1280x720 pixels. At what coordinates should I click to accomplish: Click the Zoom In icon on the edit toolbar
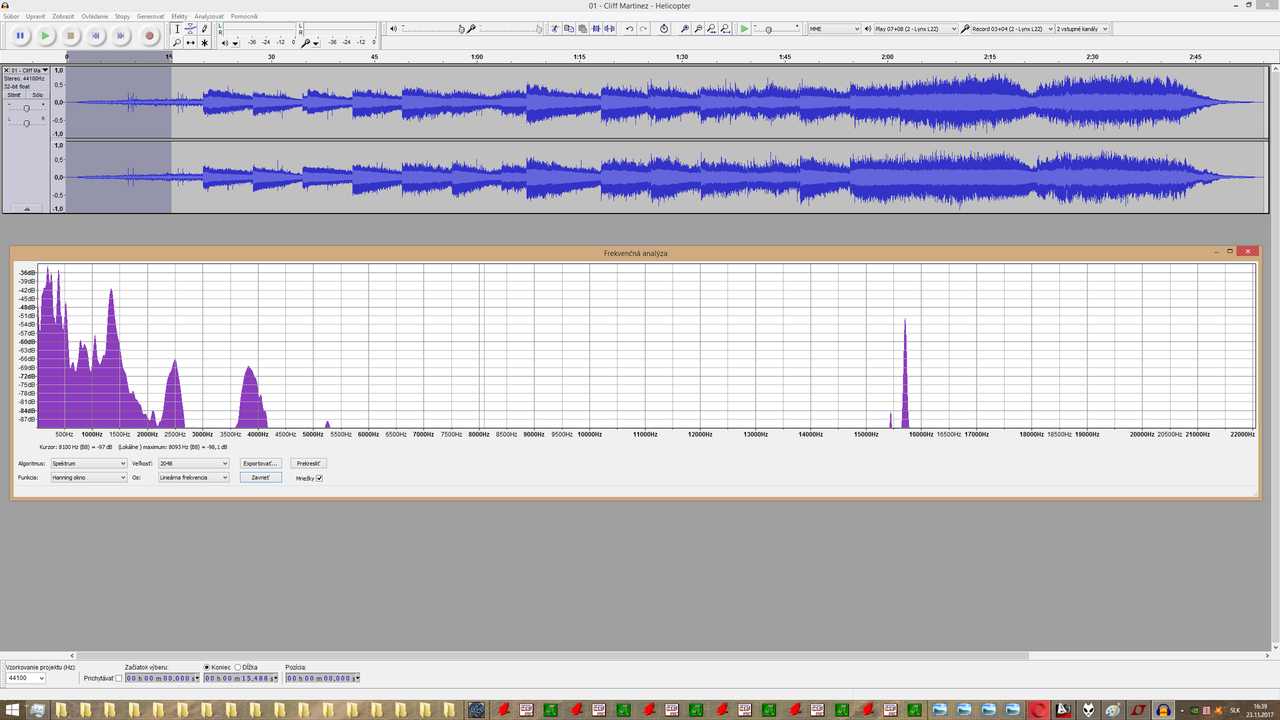click(x=685, y=28)
